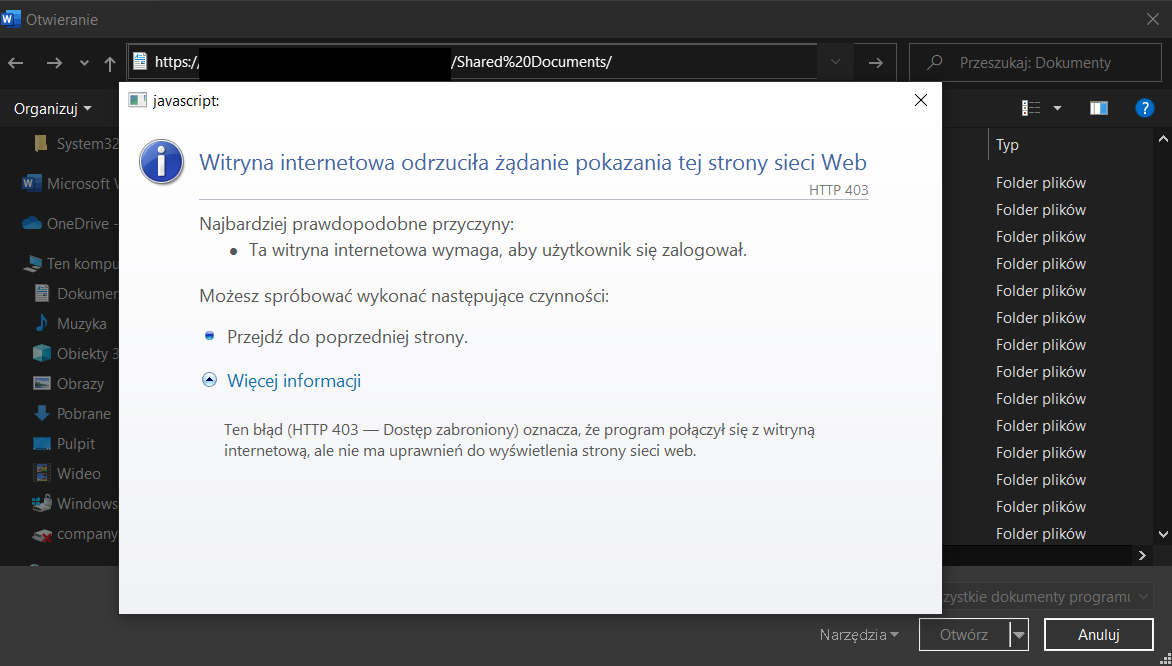Screen dimensions: 1172x666
Task: Expand view options dropdown arrow
Action: (x=1057, y=108)
